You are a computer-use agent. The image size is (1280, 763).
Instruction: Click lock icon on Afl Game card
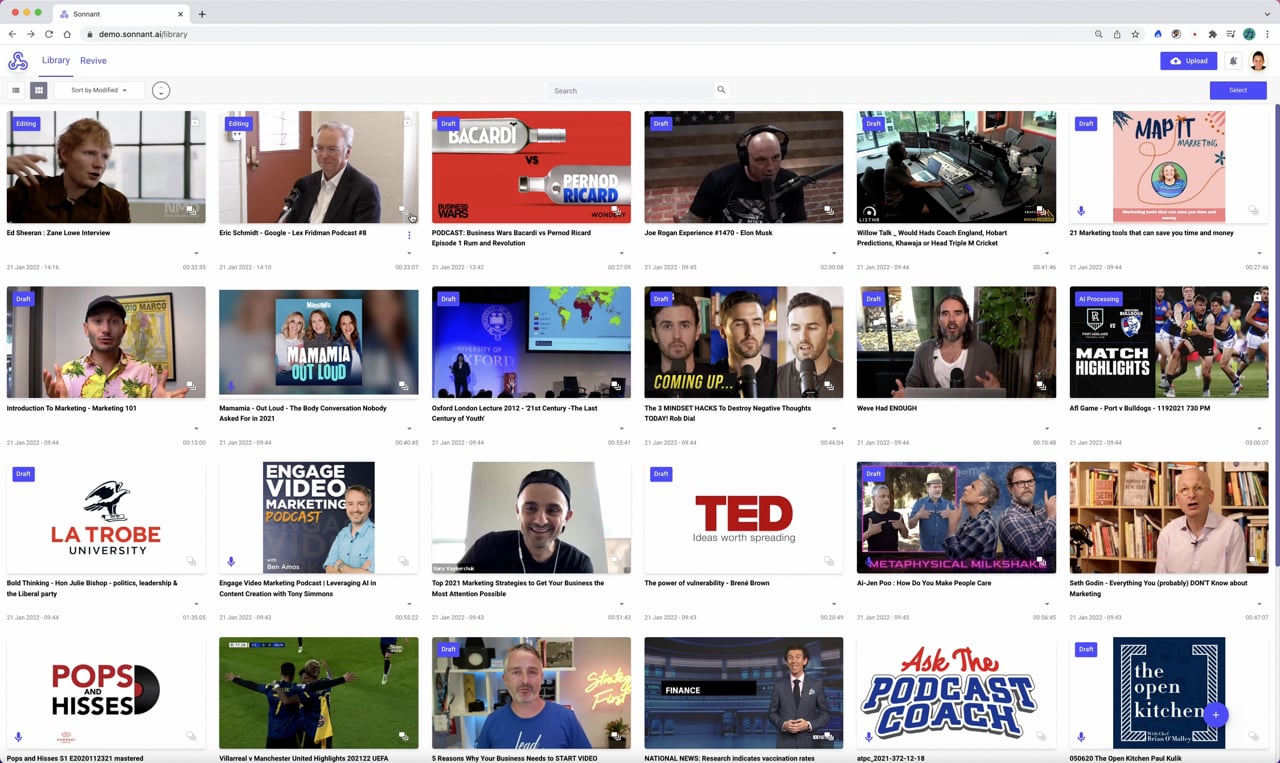coord(1257,297)
